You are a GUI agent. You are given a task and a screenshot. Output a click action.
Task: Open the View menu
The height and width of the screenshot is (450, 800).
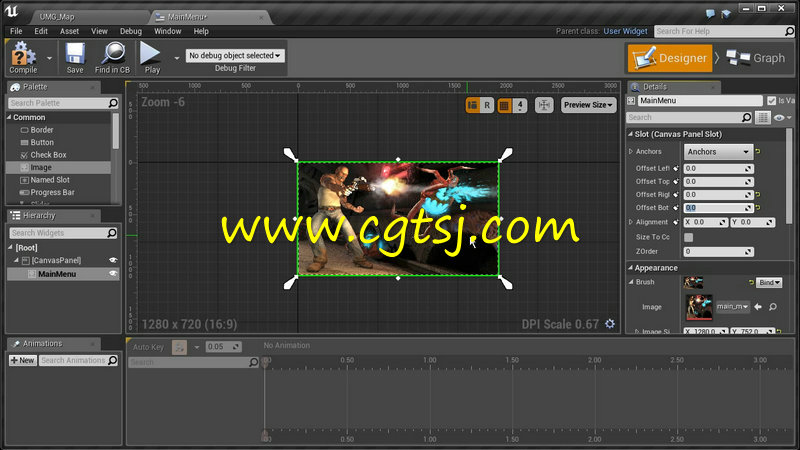[x=99, y=31]
